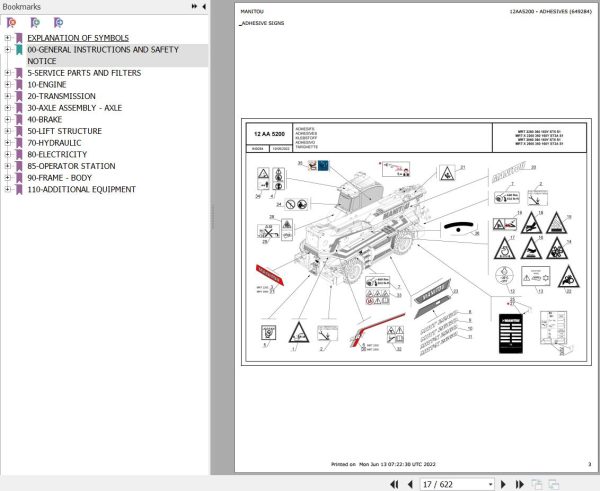Open 5-SERVICE PARTS AND FILTERS section
600x491 pixels.
84,73
